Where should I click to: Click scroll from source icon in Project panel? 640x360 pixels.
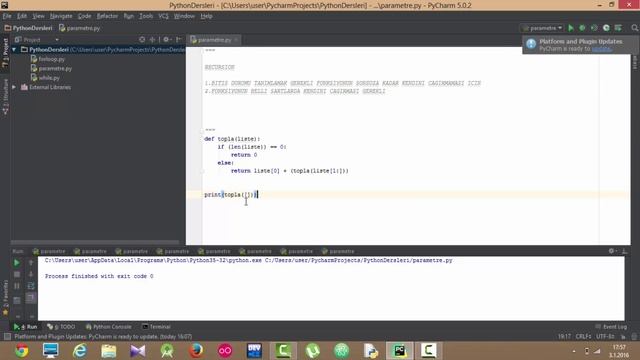click(142, 40)
